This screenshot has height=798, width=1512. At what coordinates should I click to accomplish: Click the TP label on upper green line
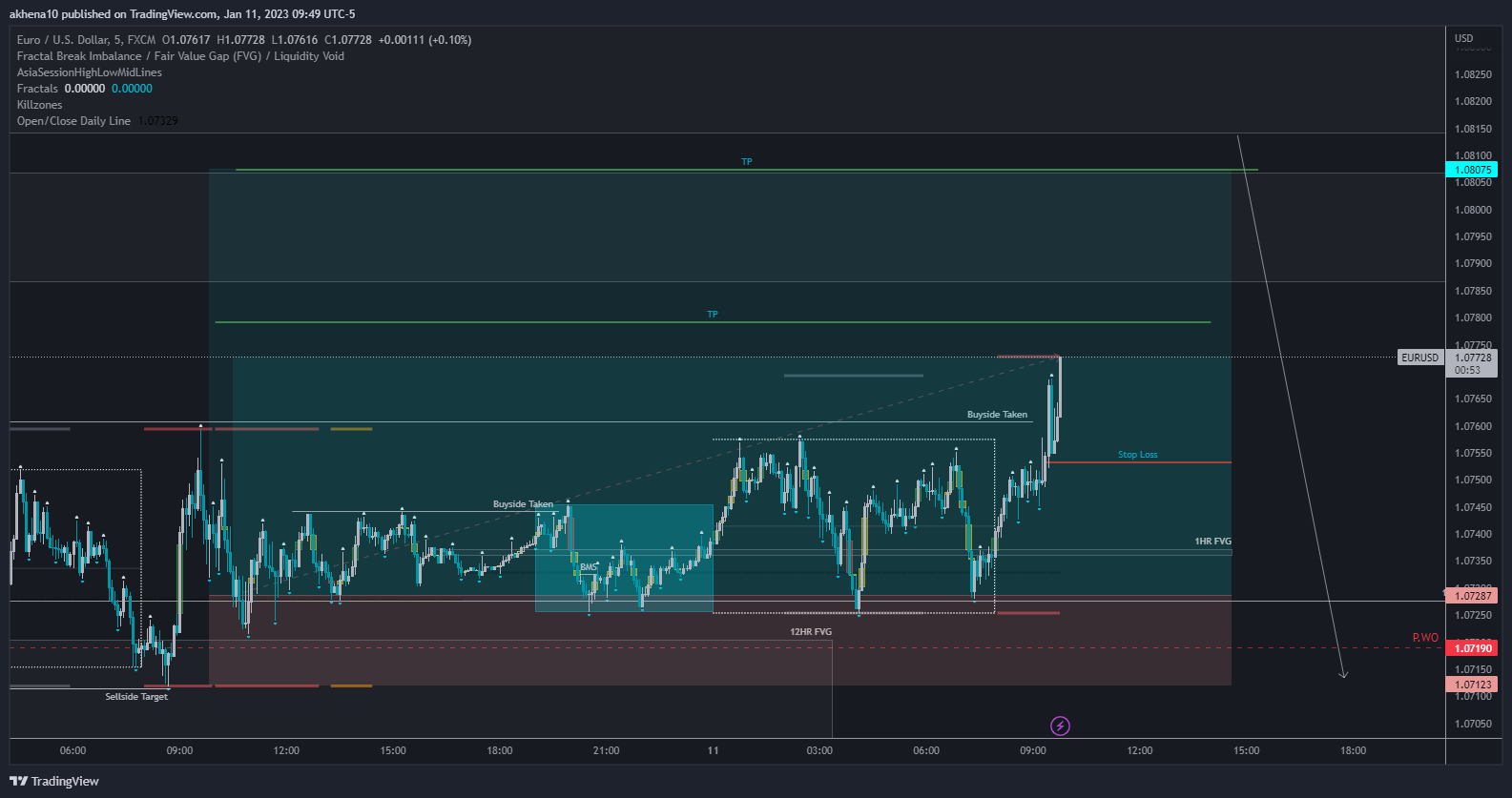(x=747, y=162)
